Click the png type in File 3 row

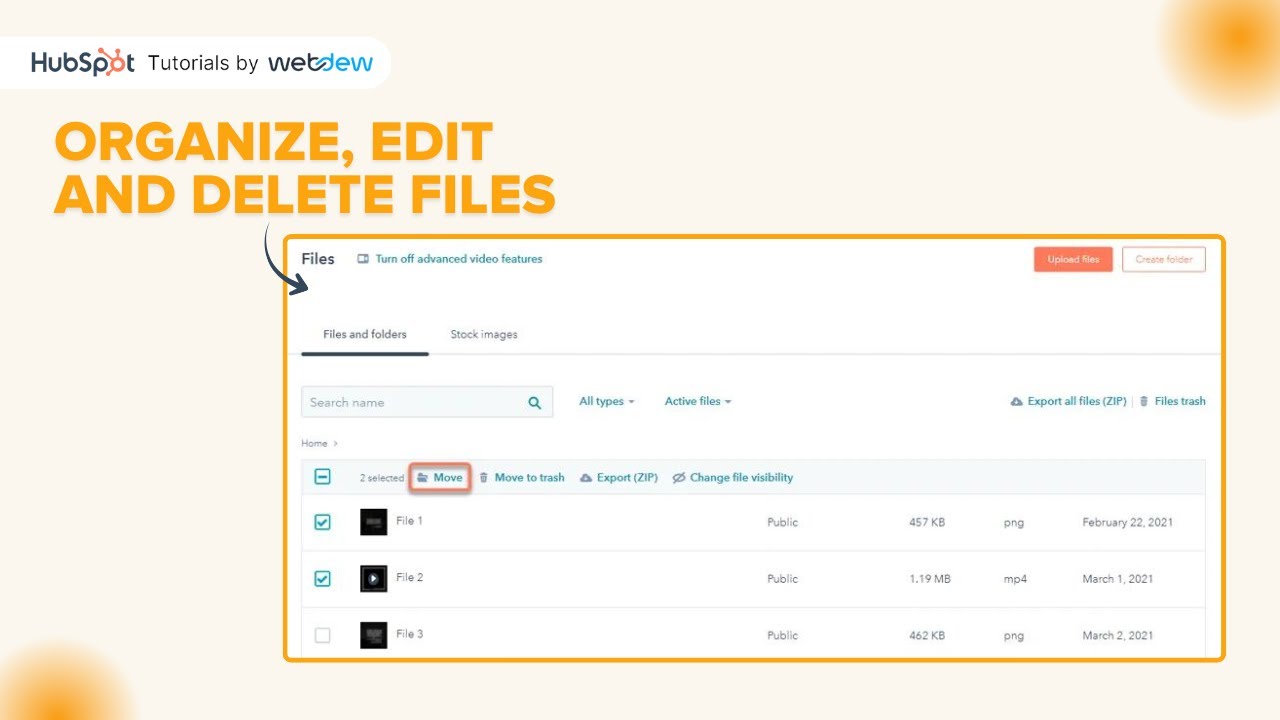[x=1014, y=636]
